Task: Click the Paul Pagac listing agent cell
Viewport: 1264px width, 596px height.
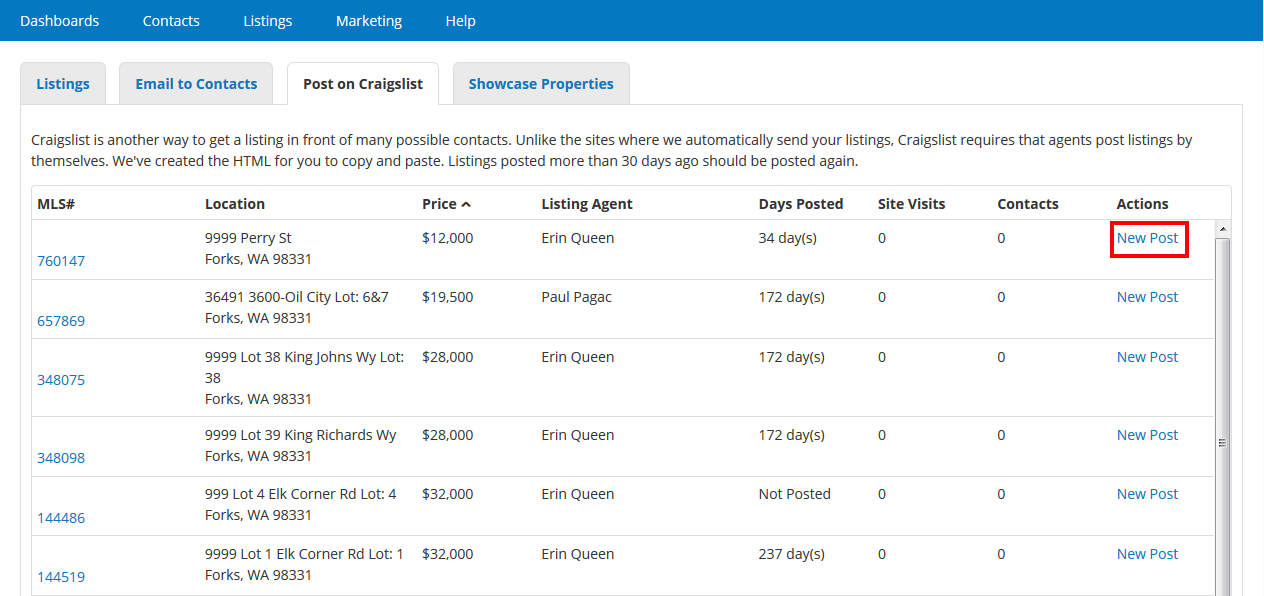Action: tap(576, 297)
